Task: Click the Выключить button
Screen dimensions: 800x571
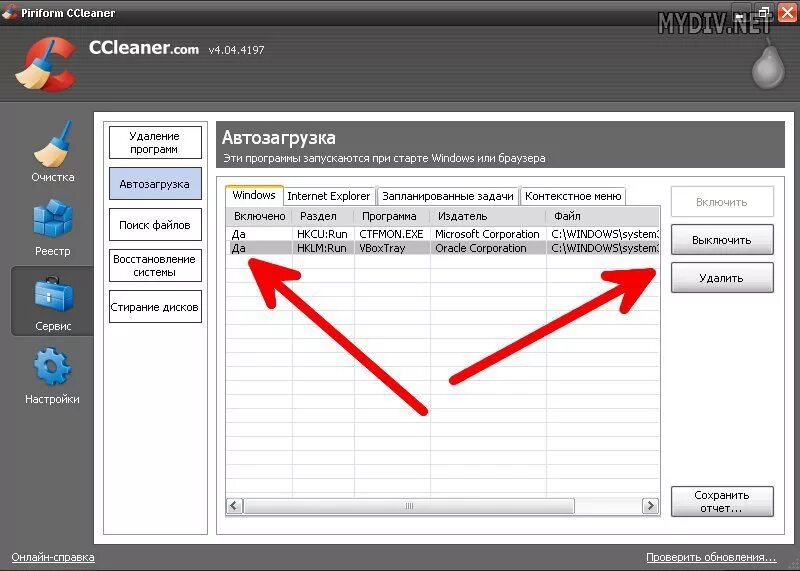Action: point(722,240)
